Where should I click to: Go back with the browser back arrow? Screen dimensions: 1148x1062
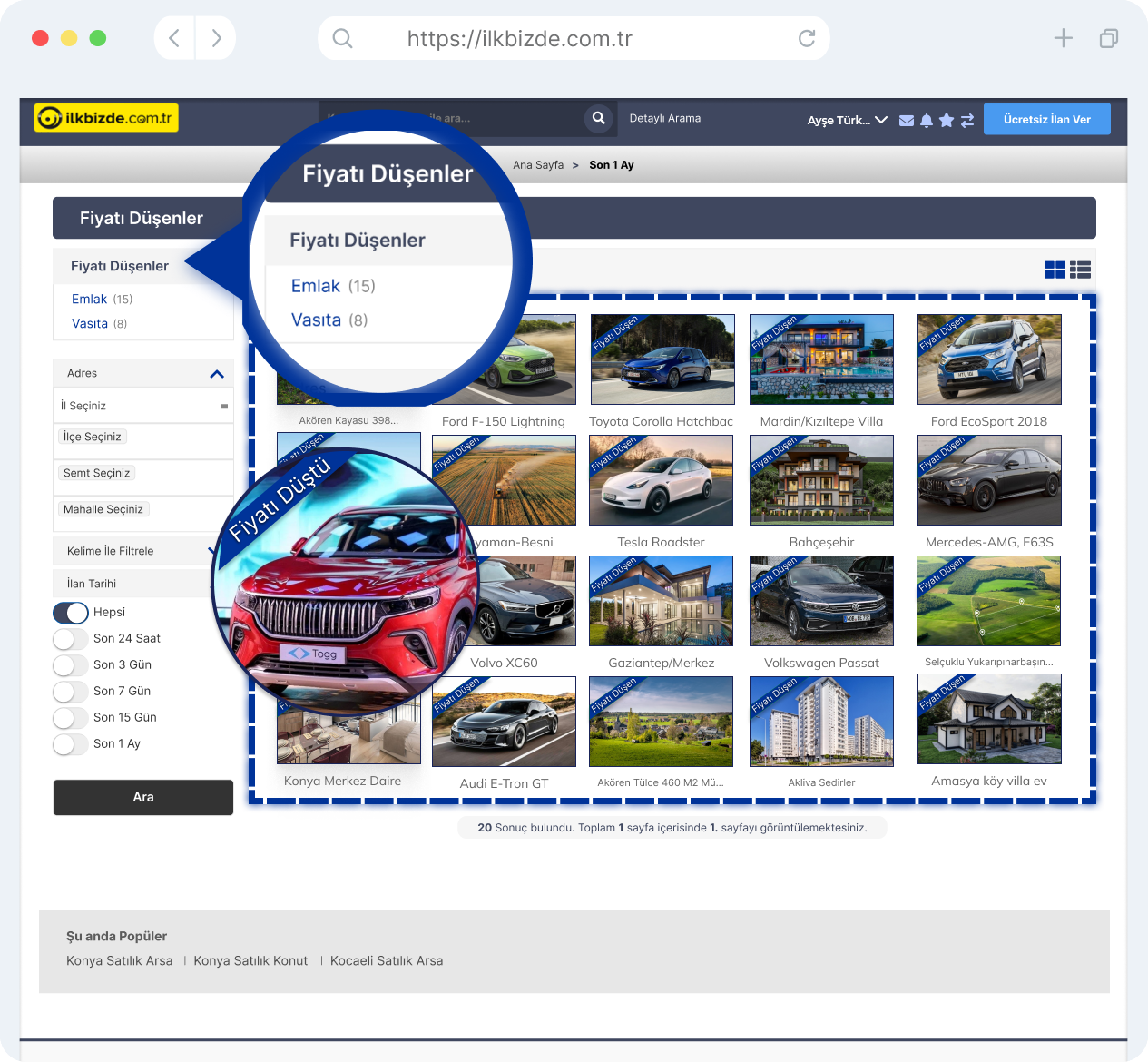pos(174,38)
